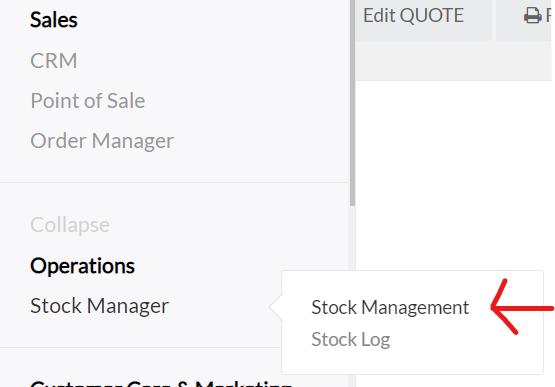Select Stock Management from the flyout menu
Screen dimensions: 555x387
[x=390, y=307]
